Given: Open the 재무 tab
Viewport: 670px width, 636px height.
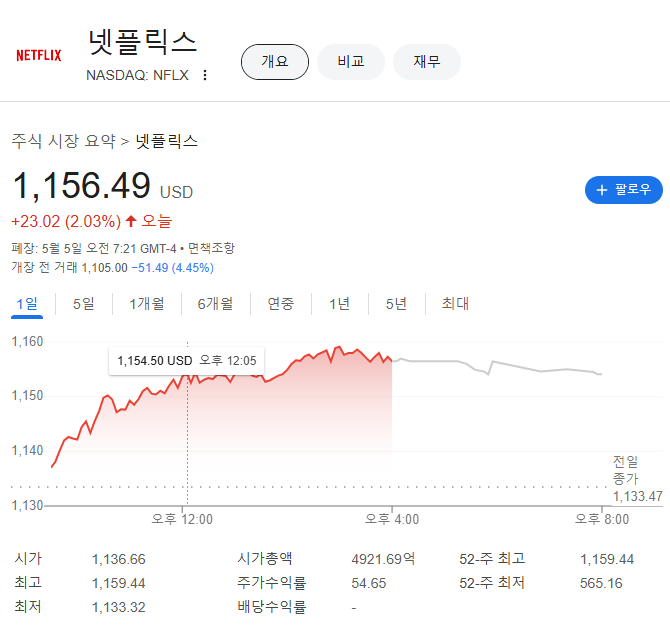Looking at the screenshot, I should 426,62.
